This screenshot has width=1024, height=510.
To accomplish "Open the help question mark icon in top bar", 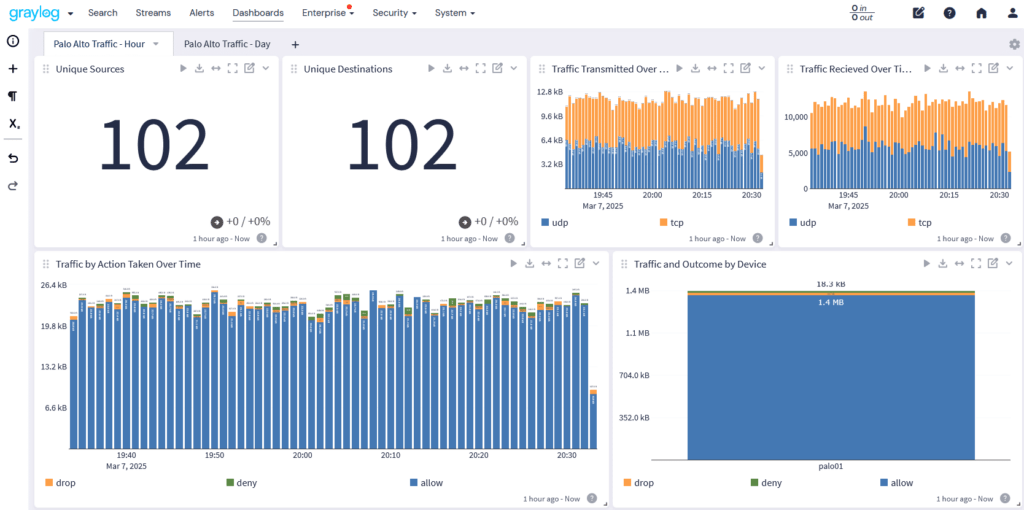I will click(x=949, y=13).
